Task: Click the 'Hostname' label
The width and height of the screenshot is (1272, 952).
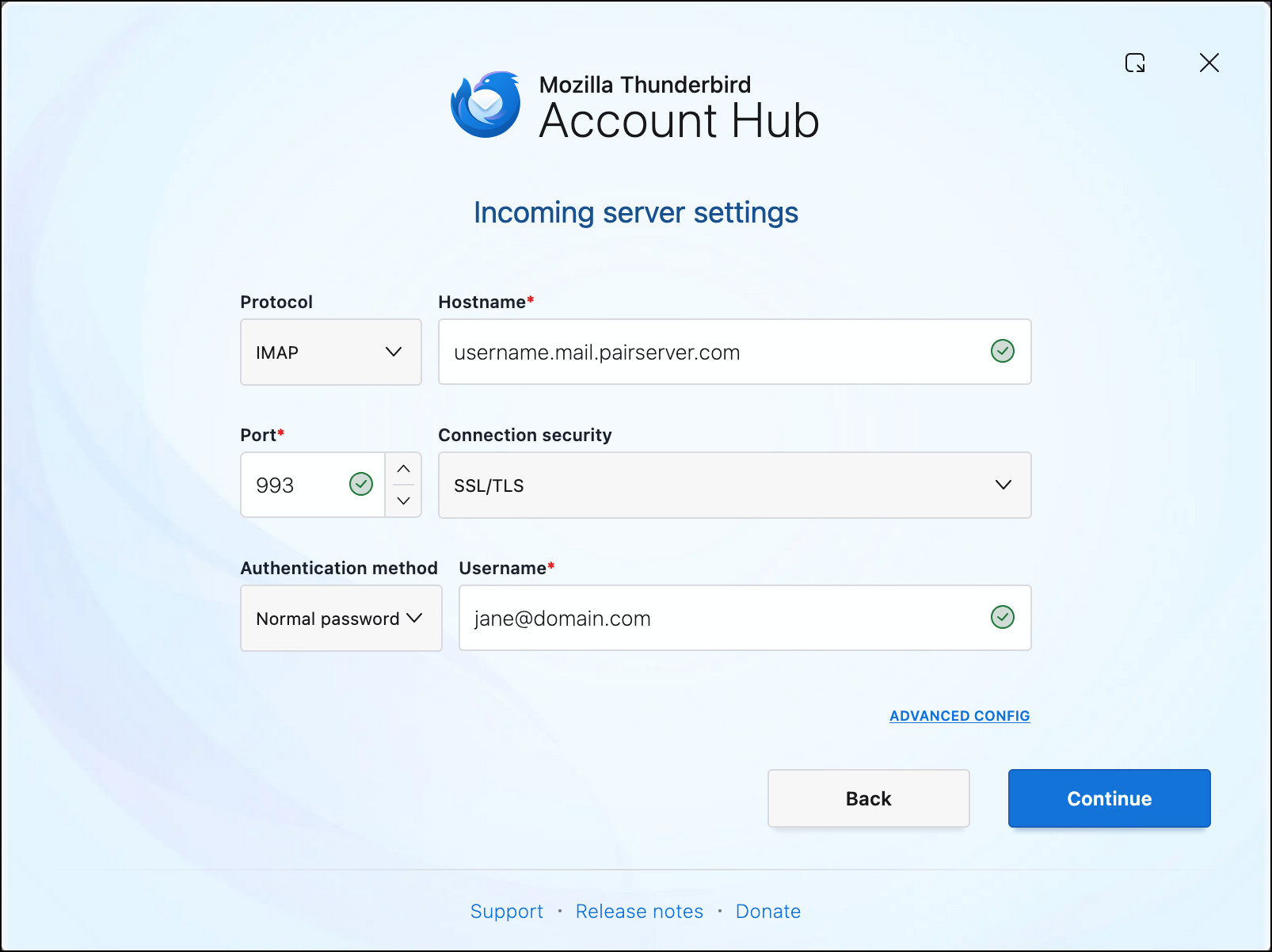Action: tap(486, 302)
